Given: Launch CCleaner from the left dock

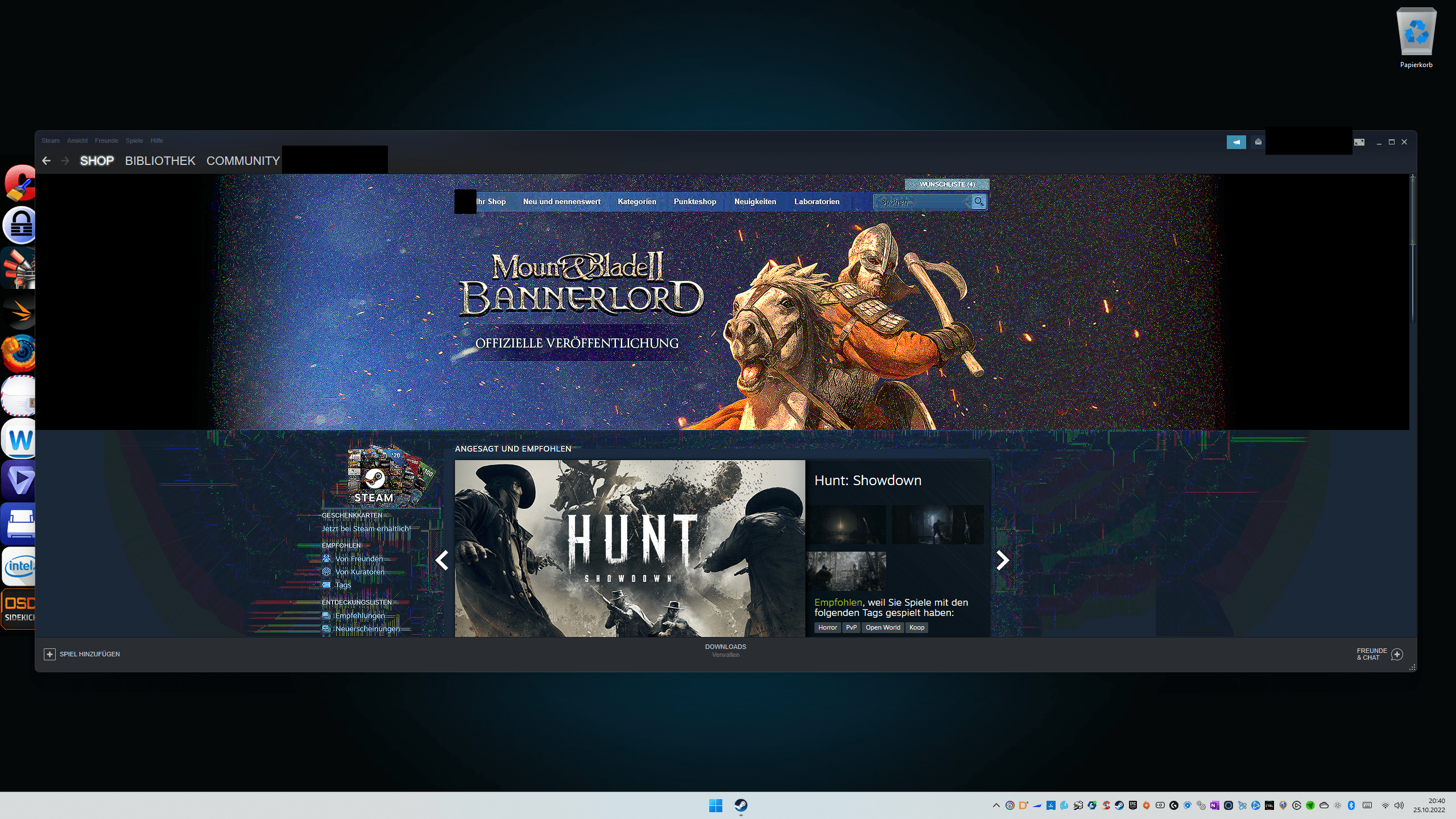Looking at the screenshot, I should pos(20,183).
